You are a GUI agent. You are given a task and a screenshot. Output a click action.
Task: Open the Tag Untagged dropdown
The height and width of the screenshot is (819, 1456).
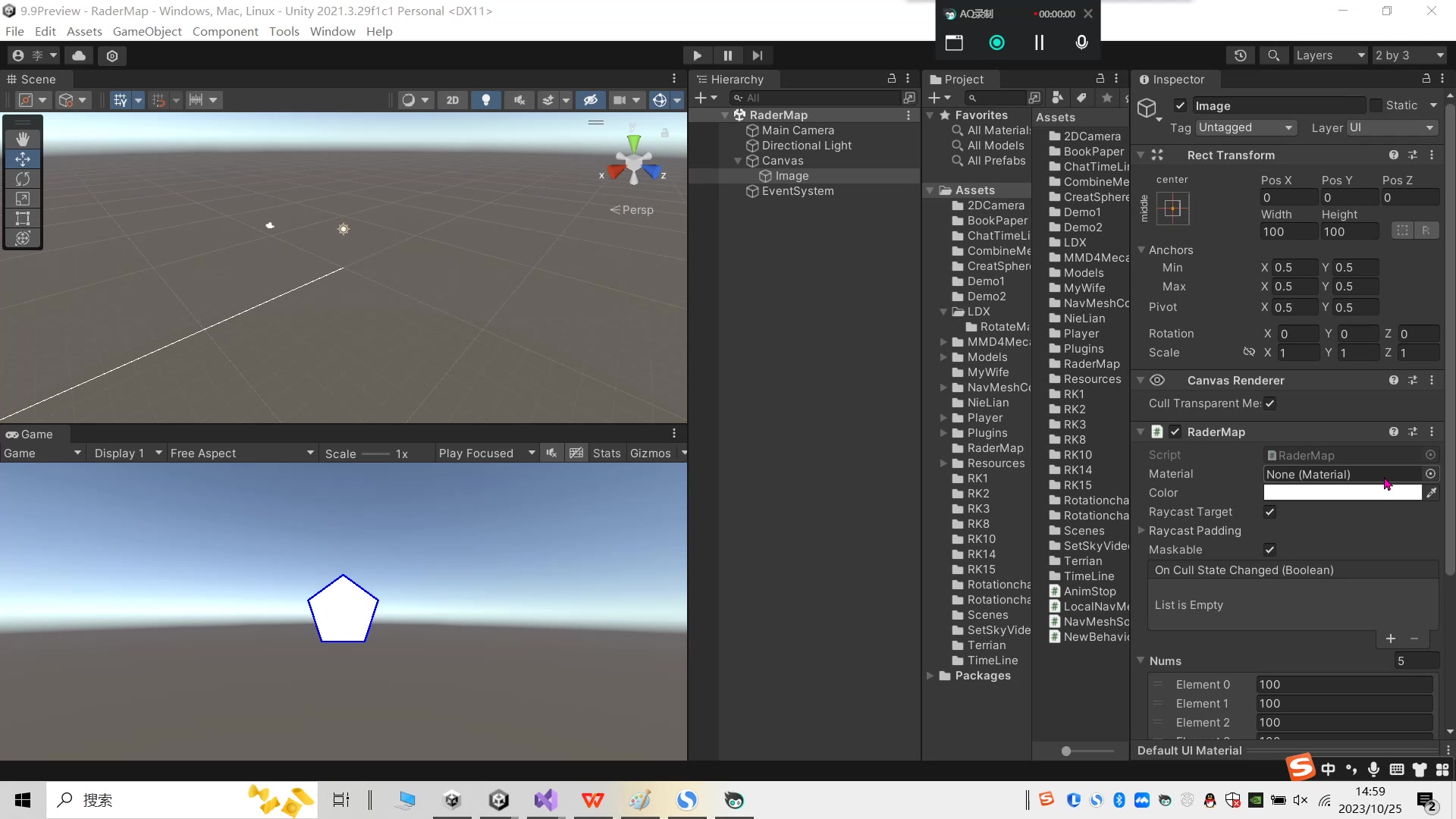tap(1245, 127)
